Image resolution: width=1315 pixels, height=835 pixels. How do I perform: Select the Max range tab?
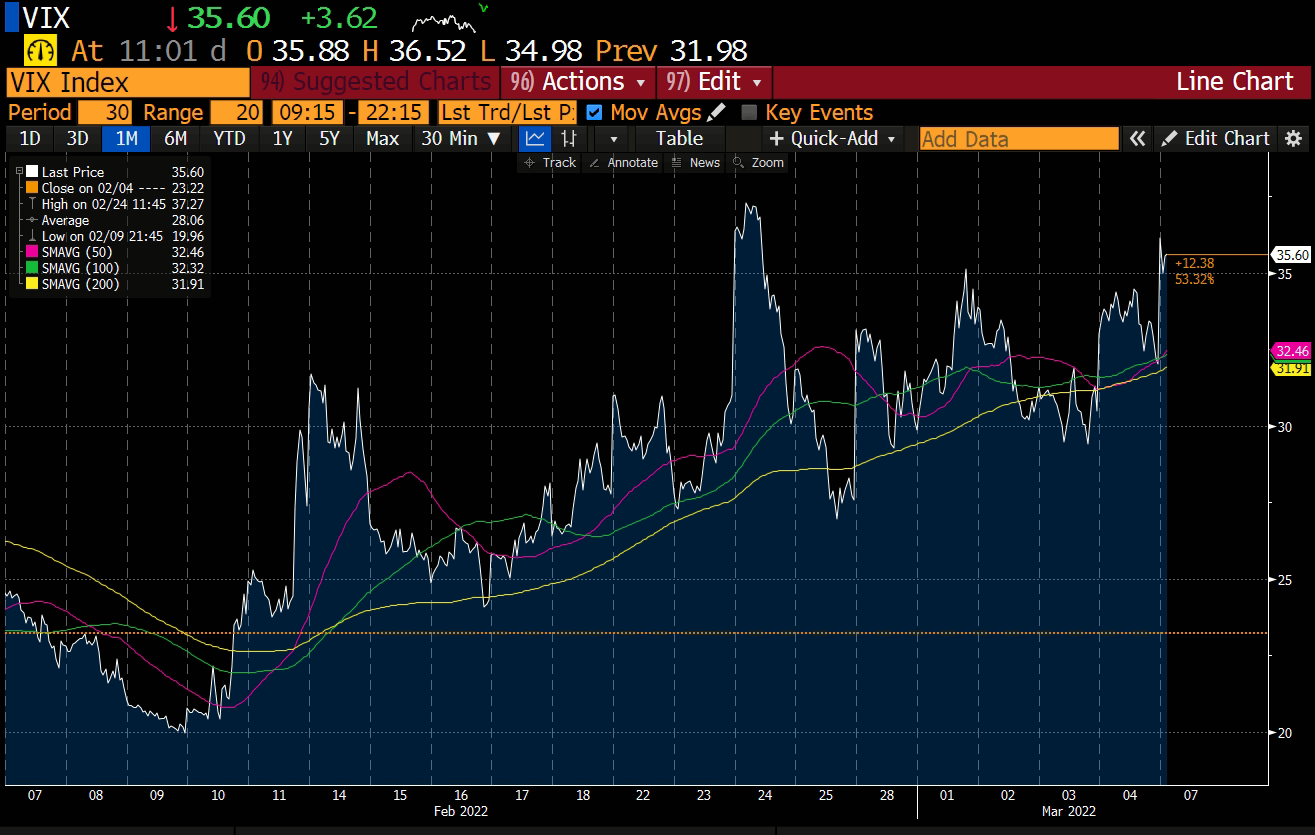coord(382,139)
